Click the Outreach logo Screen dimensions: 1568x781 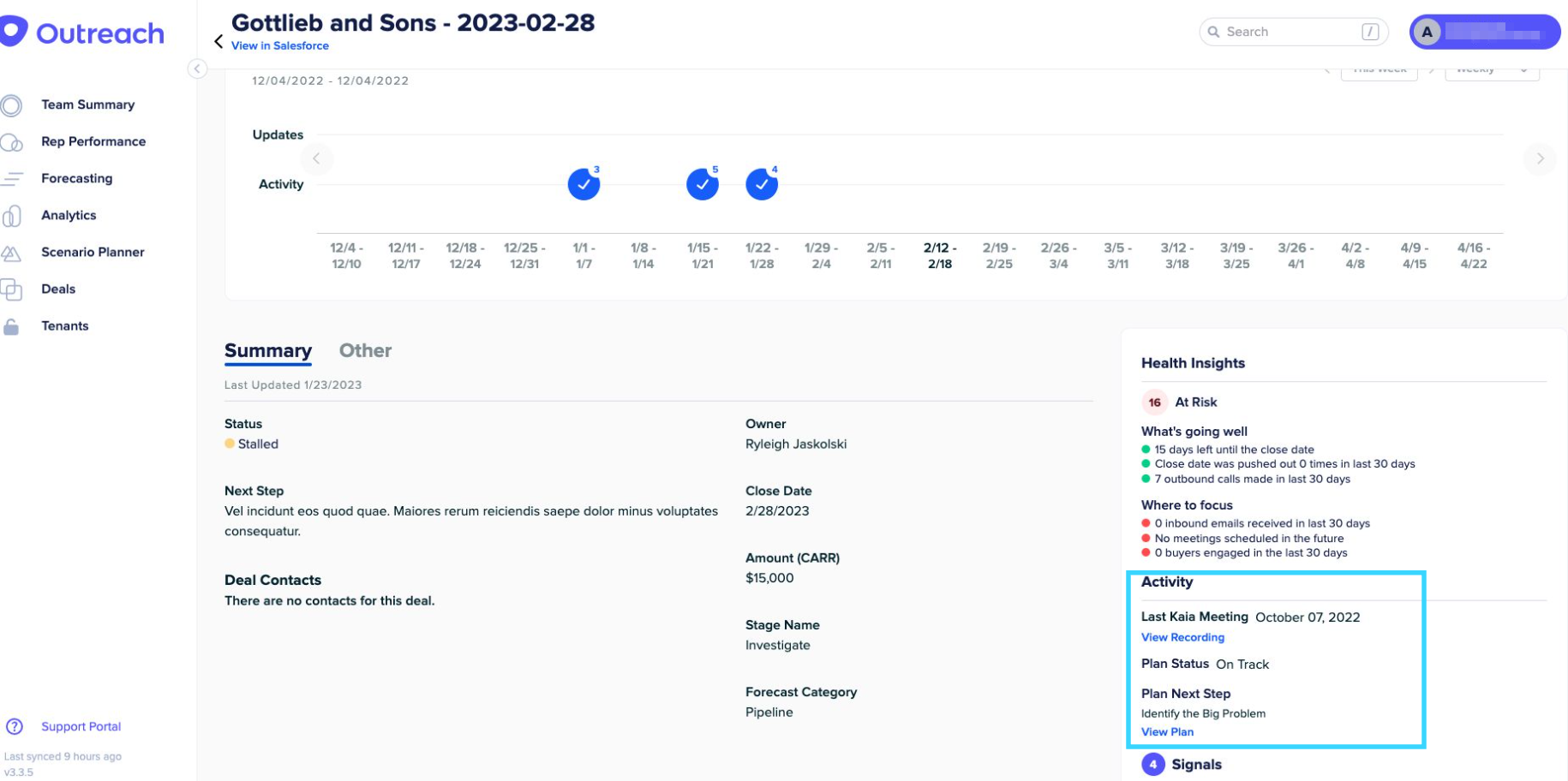[x=82, y=33]
